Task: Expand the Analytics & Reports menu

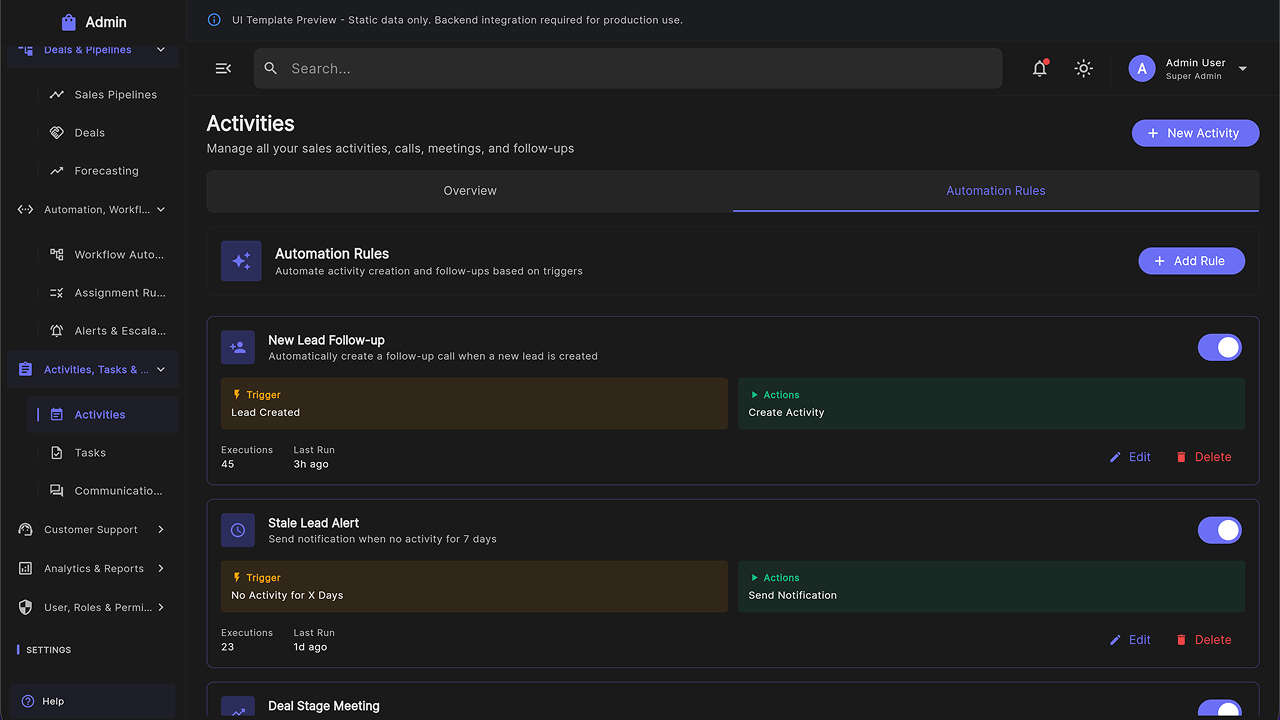Action: [161, 569]
